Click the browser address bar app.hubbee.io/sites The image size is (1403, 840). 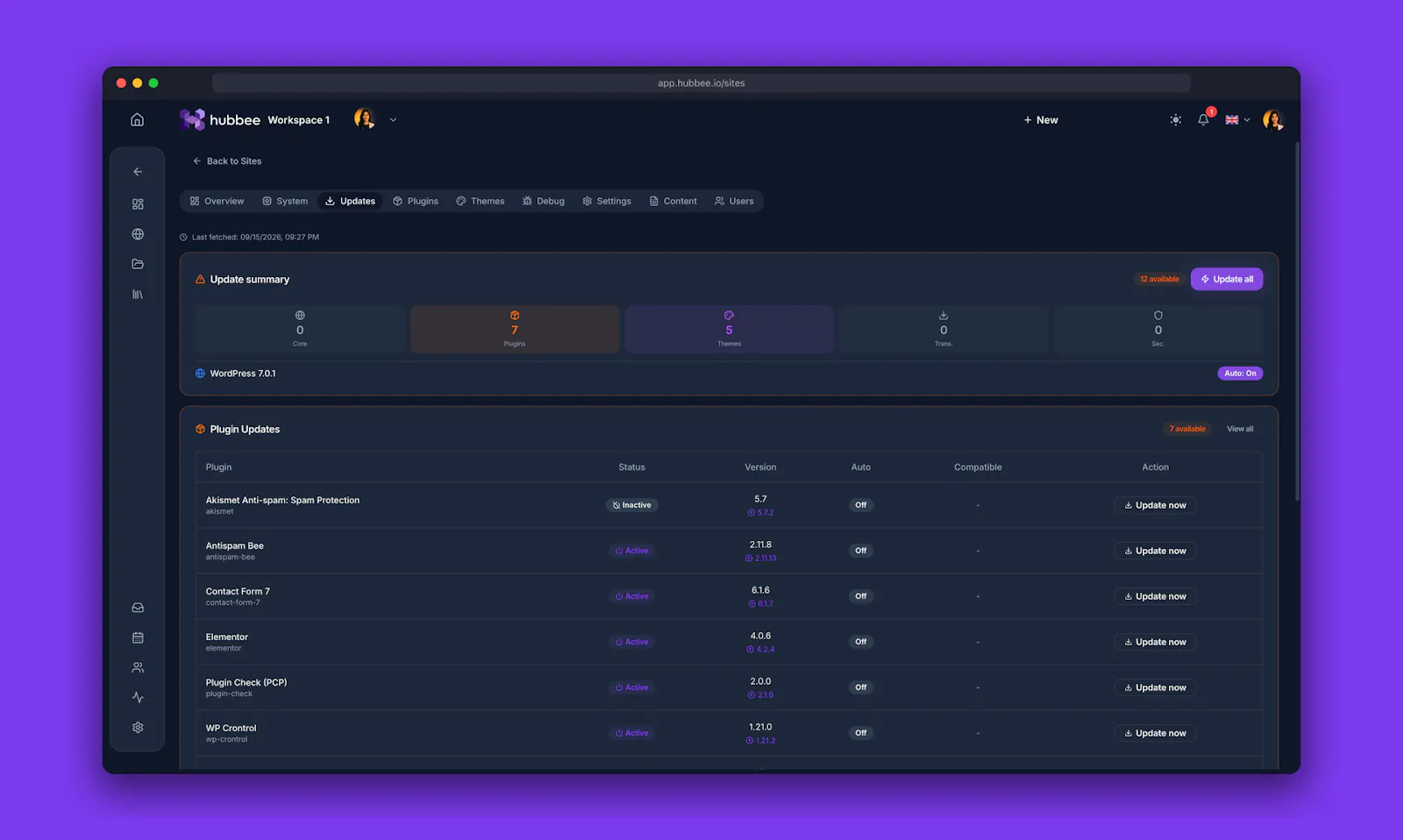701,83
